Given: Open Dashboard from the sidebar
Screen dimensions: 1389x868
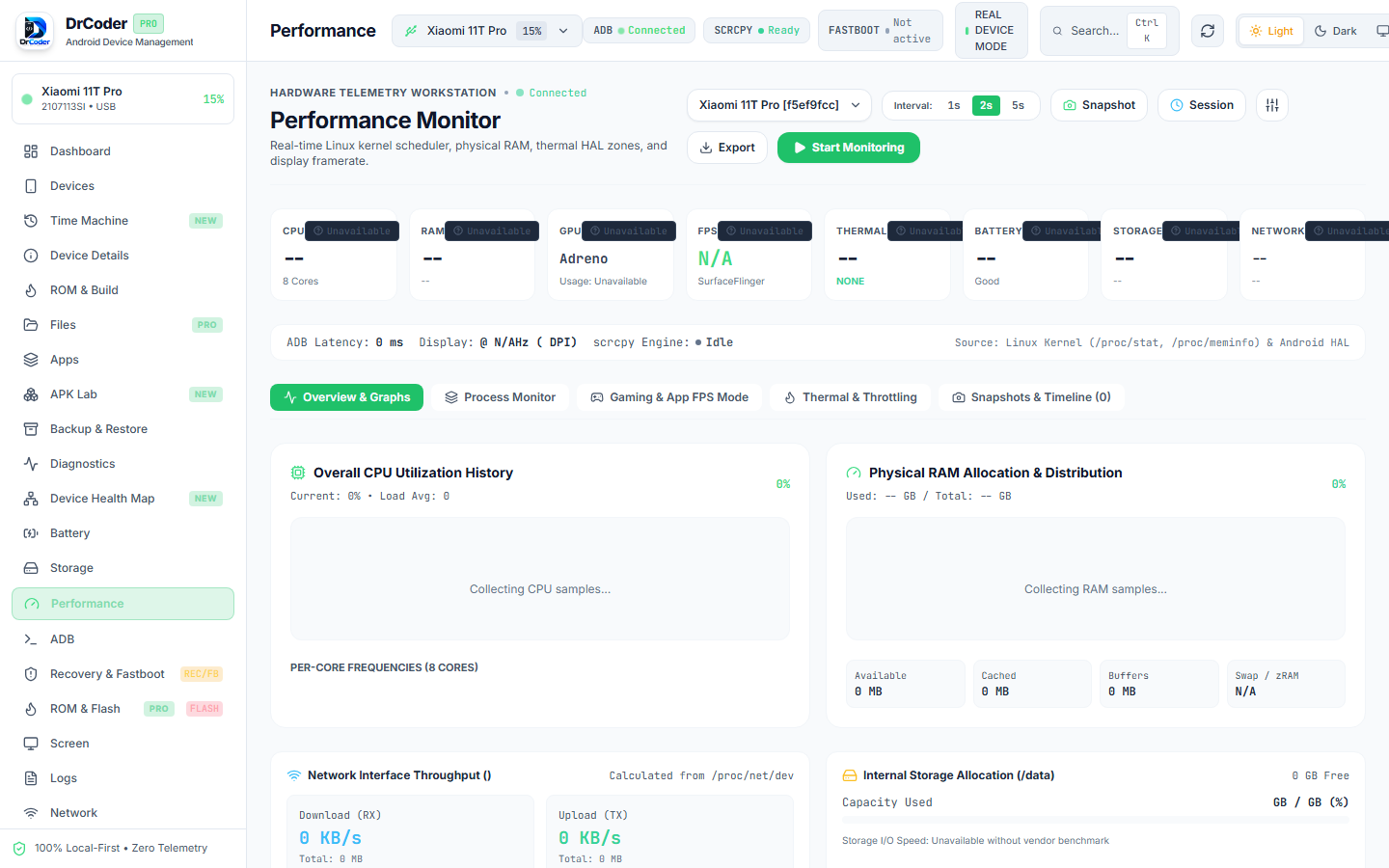Looking at the screenshot, I should [123, 151].
